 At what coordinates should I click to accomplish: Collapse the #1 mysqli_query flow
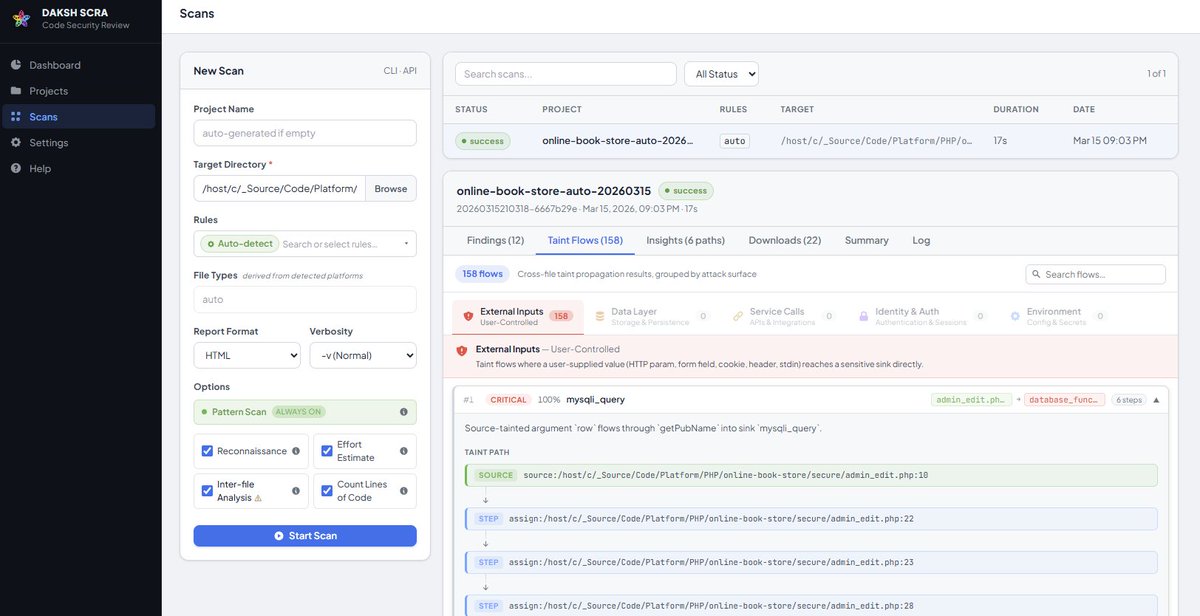1156,400
